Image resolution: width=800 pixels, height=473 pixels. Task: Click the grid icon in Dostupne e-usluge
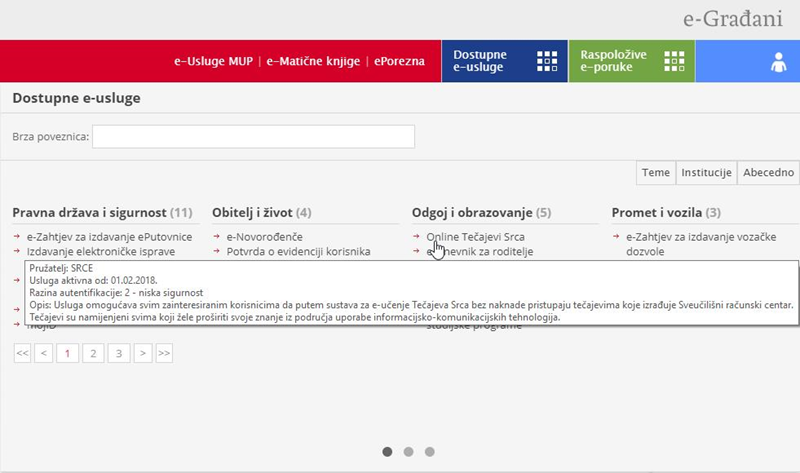click(x=547, y=61)
